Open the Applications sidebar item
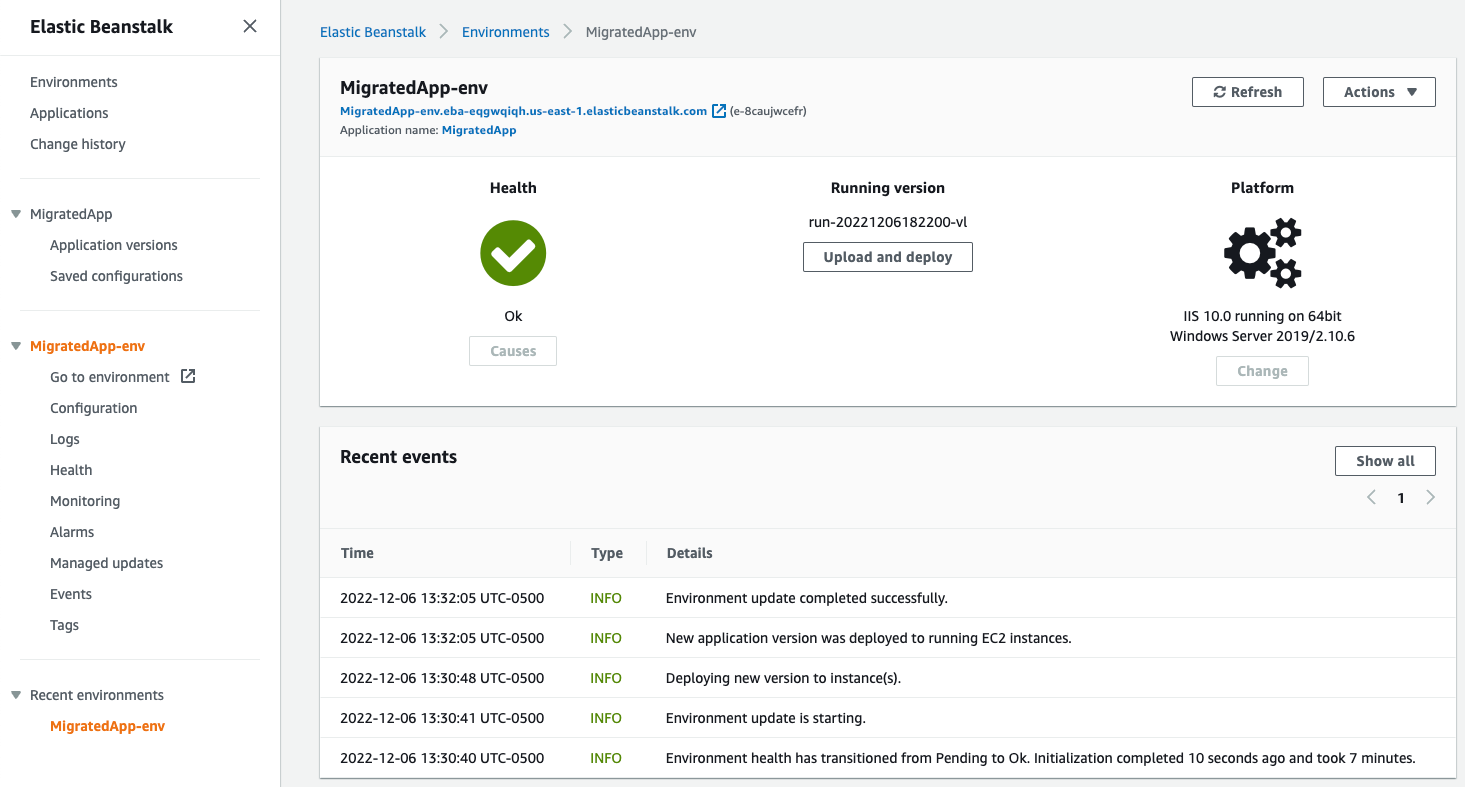 [x=69, y=113]
